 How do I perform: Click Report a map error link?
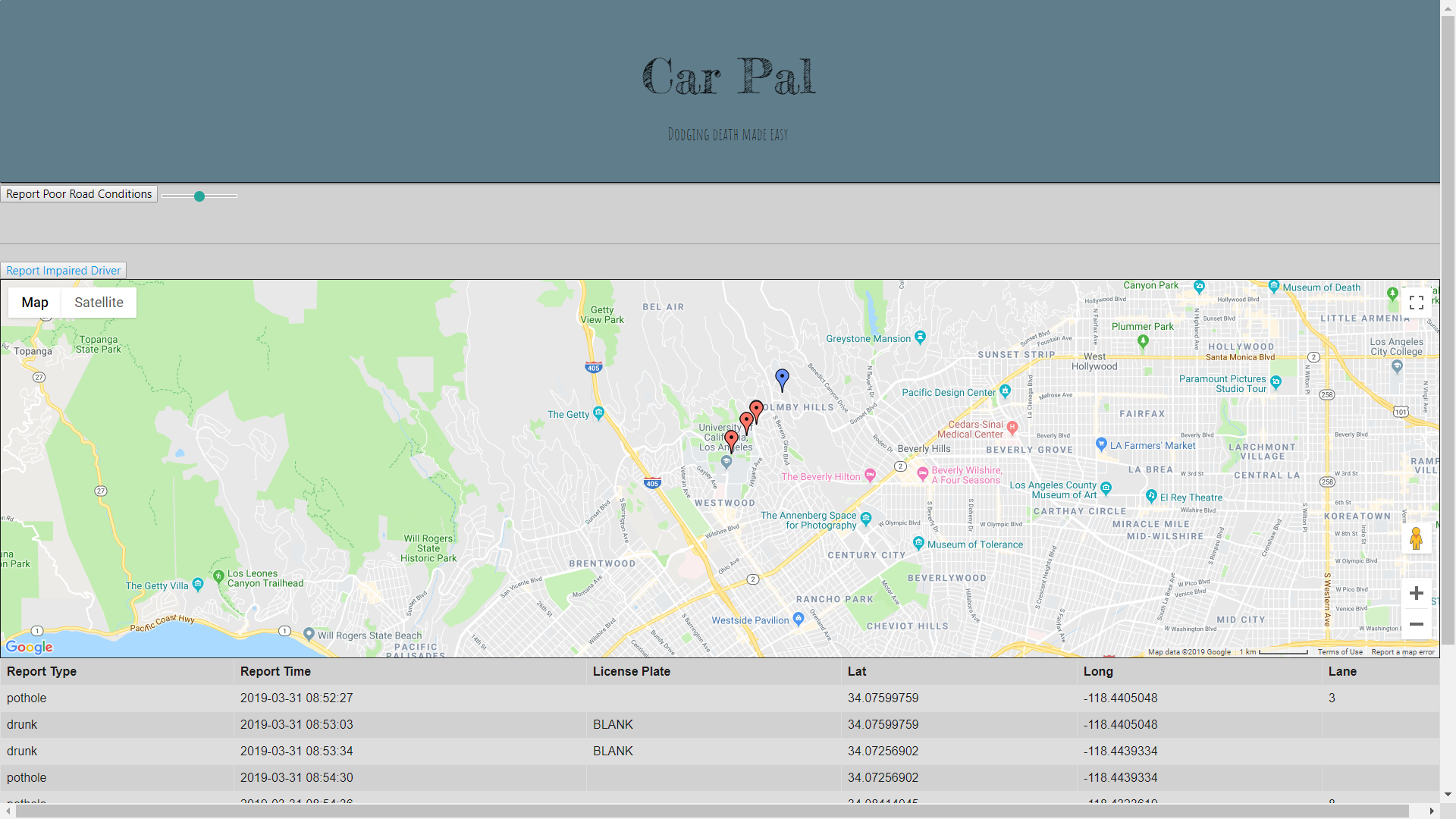(1402, 652)
